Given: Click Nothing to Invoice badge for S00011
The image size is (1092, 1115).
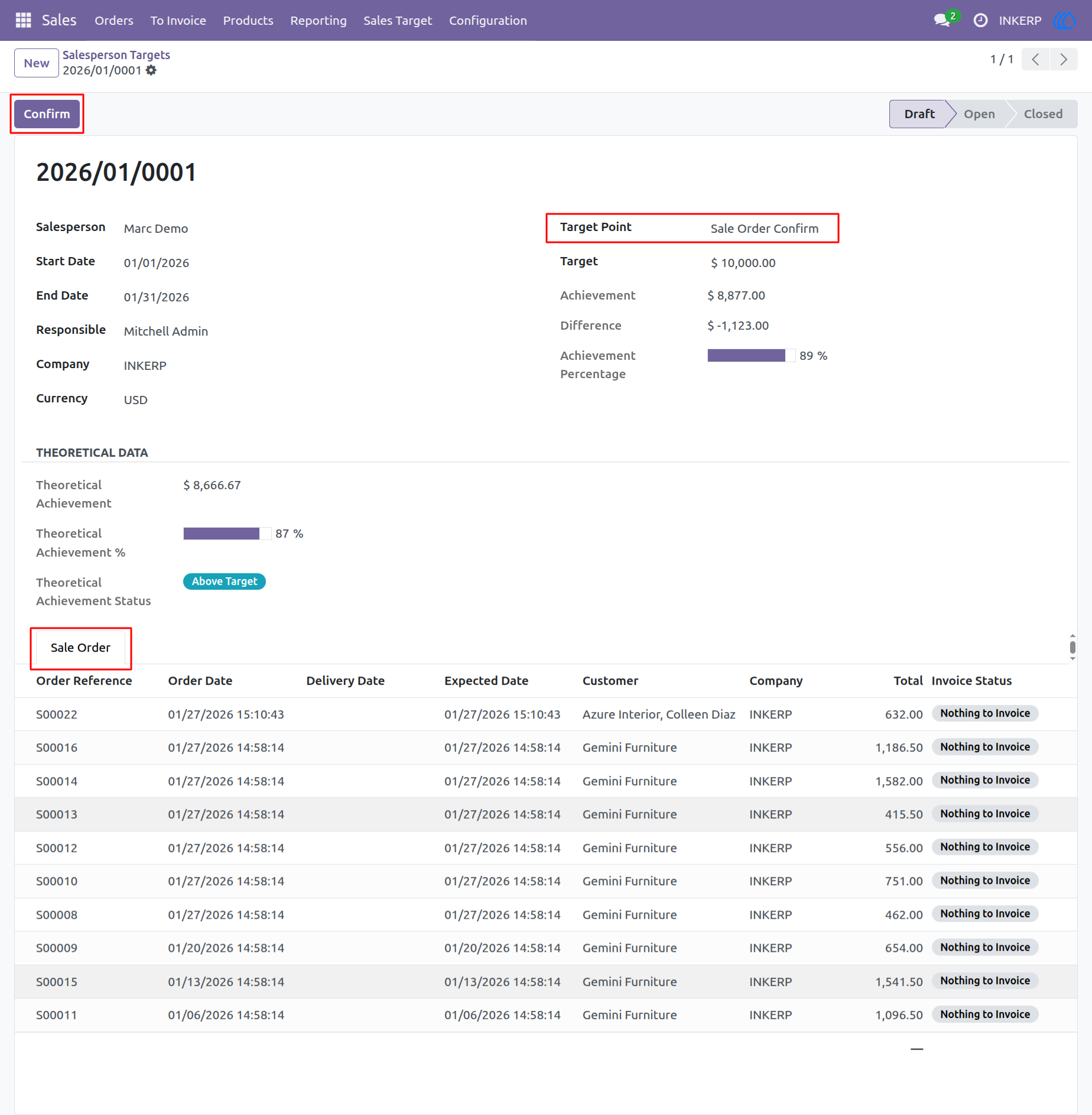Looking at the screenshot, I should (x=985, y=1014).
